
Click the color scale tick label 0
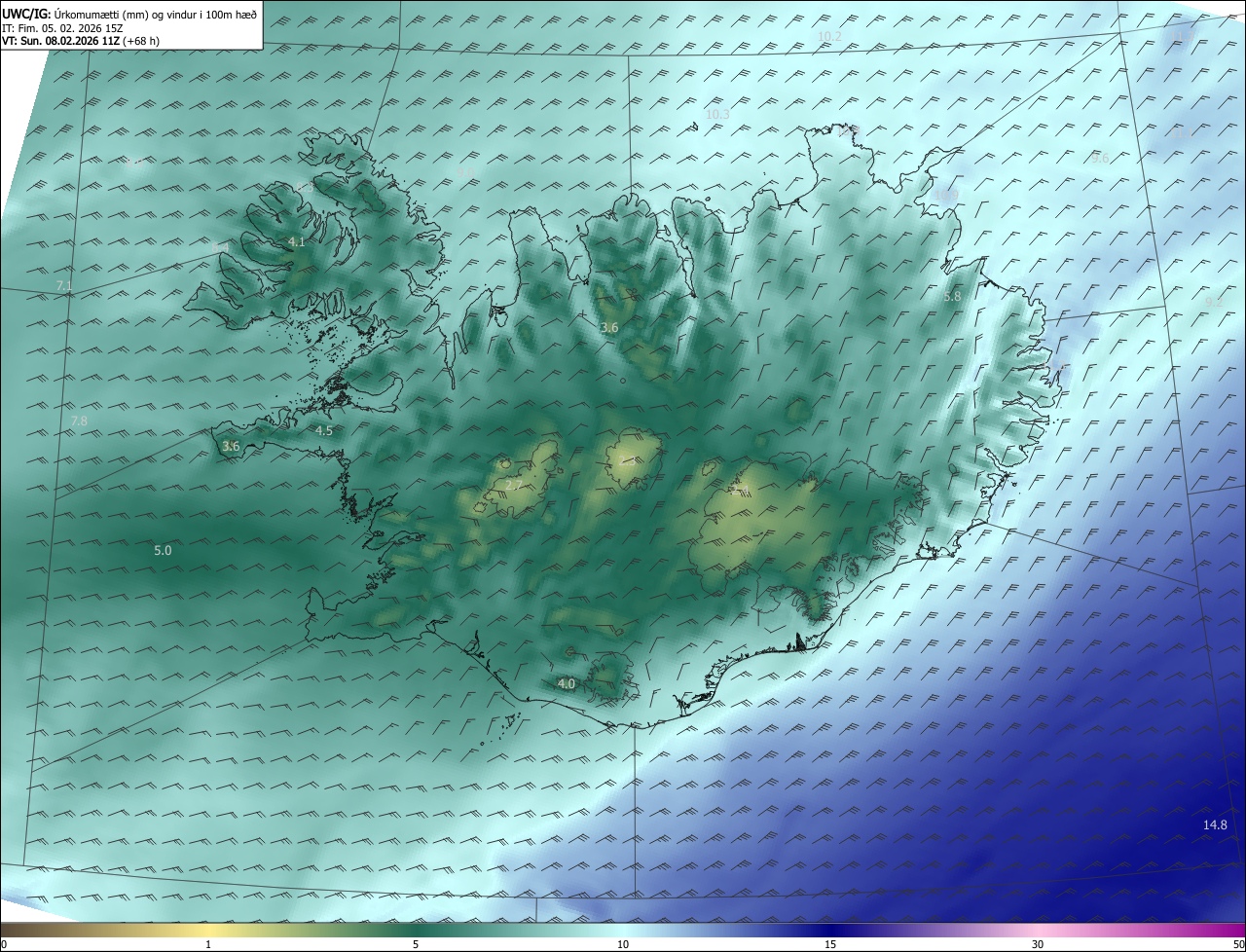(x=3, y=944)
